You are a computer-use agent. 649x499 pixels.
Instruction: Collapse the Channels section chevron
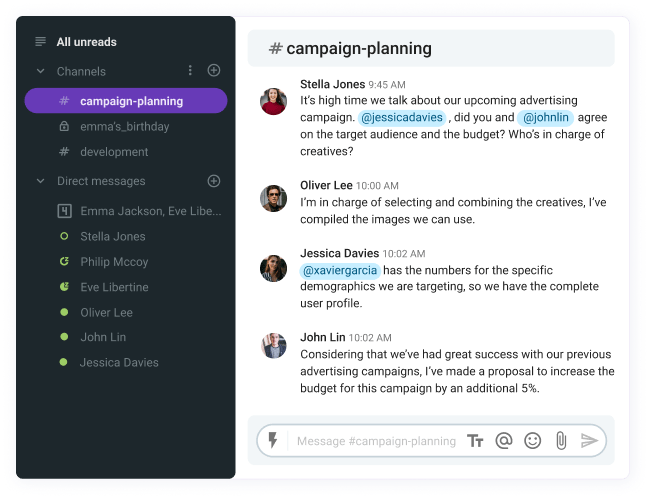tap(40, 71)
